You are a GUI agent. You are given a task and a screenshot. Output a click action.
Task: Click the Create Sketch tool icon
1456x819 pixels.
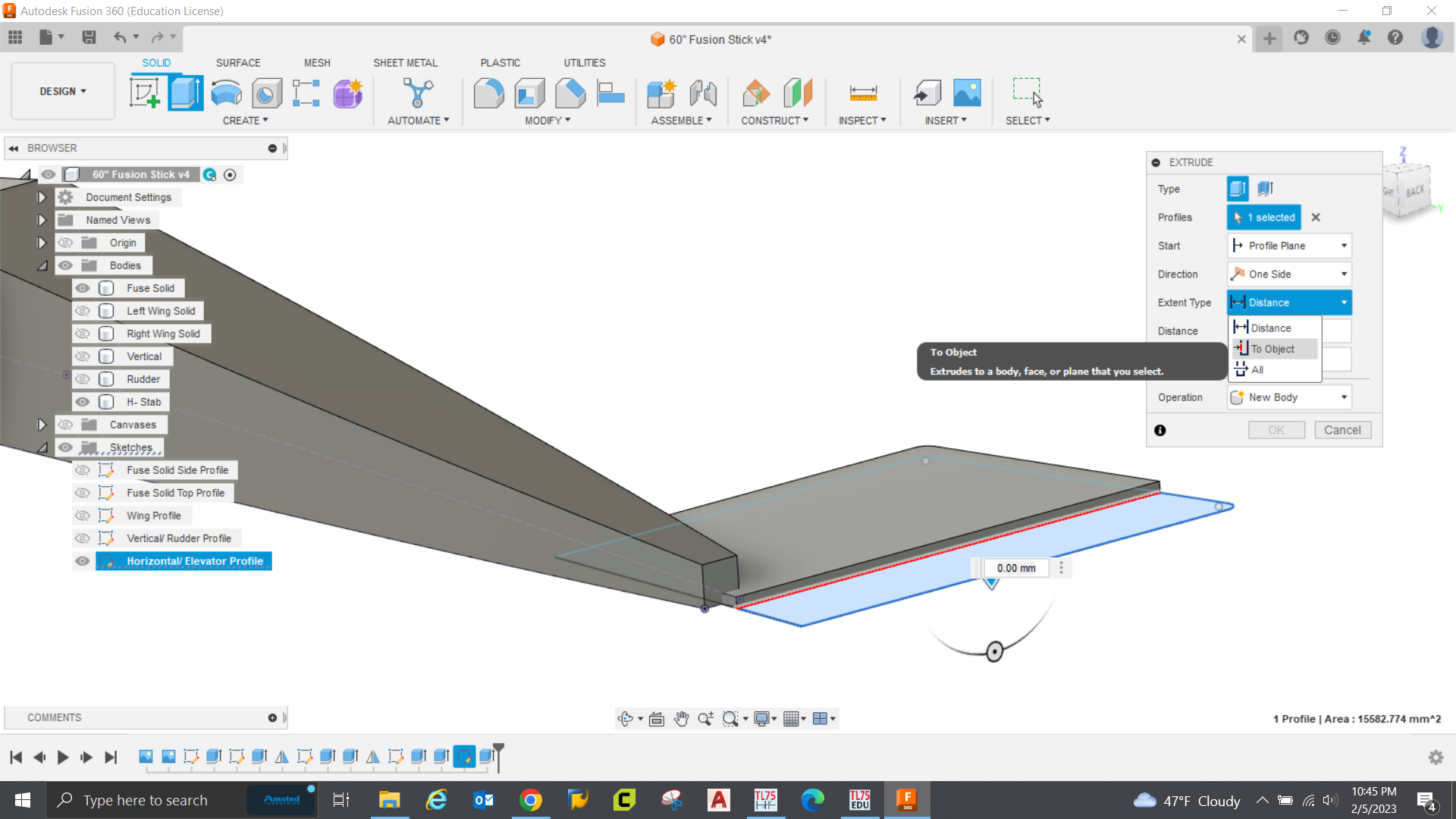coord(145,93)
